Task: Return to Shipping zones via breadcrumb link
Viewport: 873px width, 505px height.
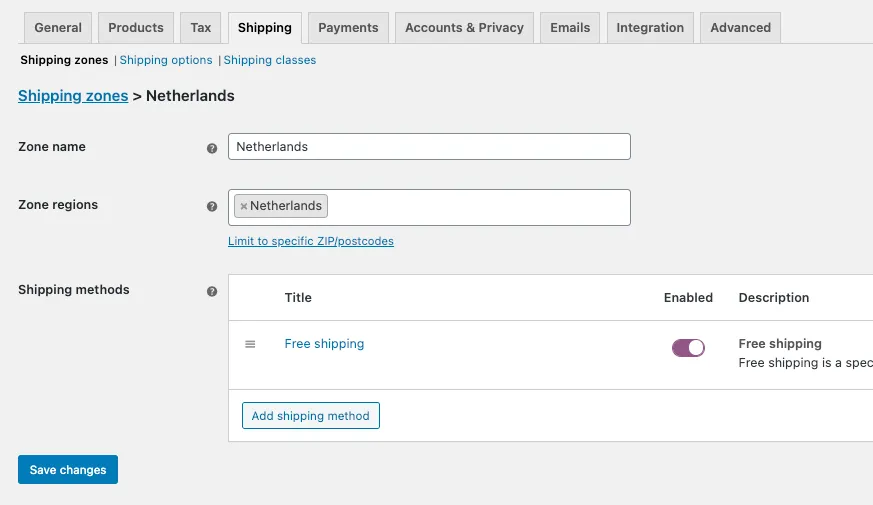Action: pyautogui.click(x=73, y=96)
